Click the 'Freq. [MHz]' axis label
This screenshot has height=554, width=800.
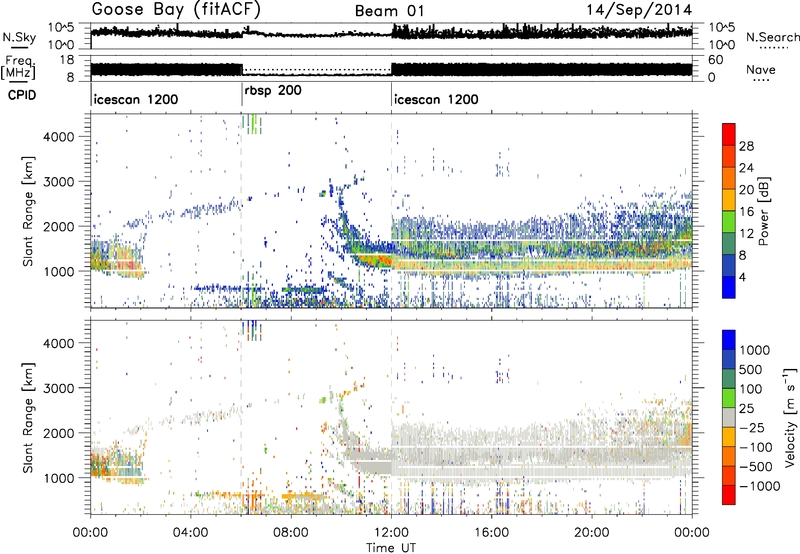[18, 68]
